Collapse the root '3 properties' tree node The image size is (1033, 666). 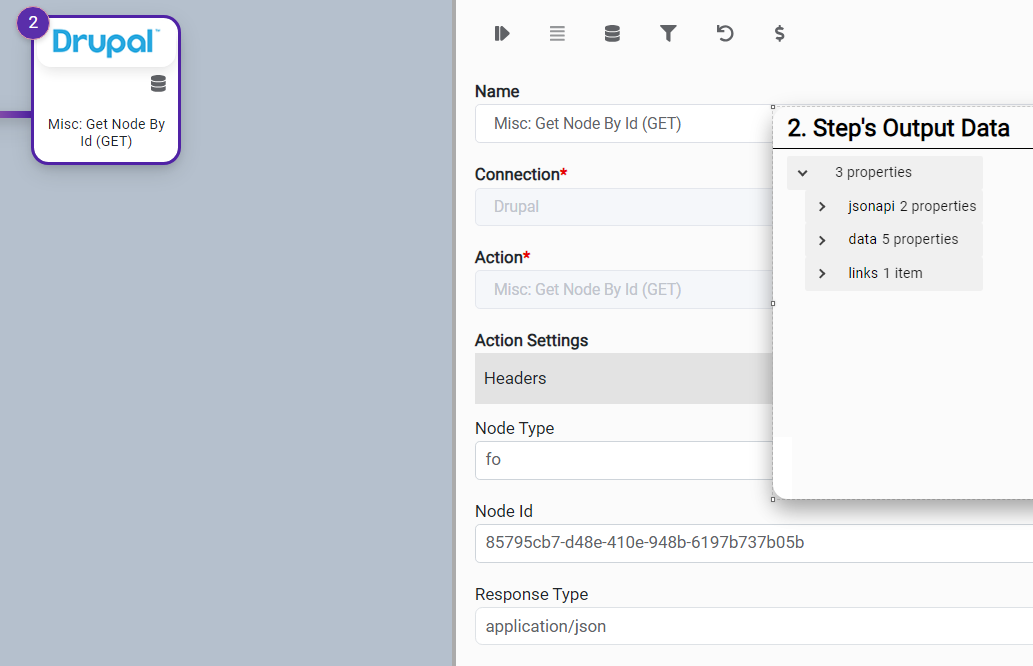click(802, 173)
